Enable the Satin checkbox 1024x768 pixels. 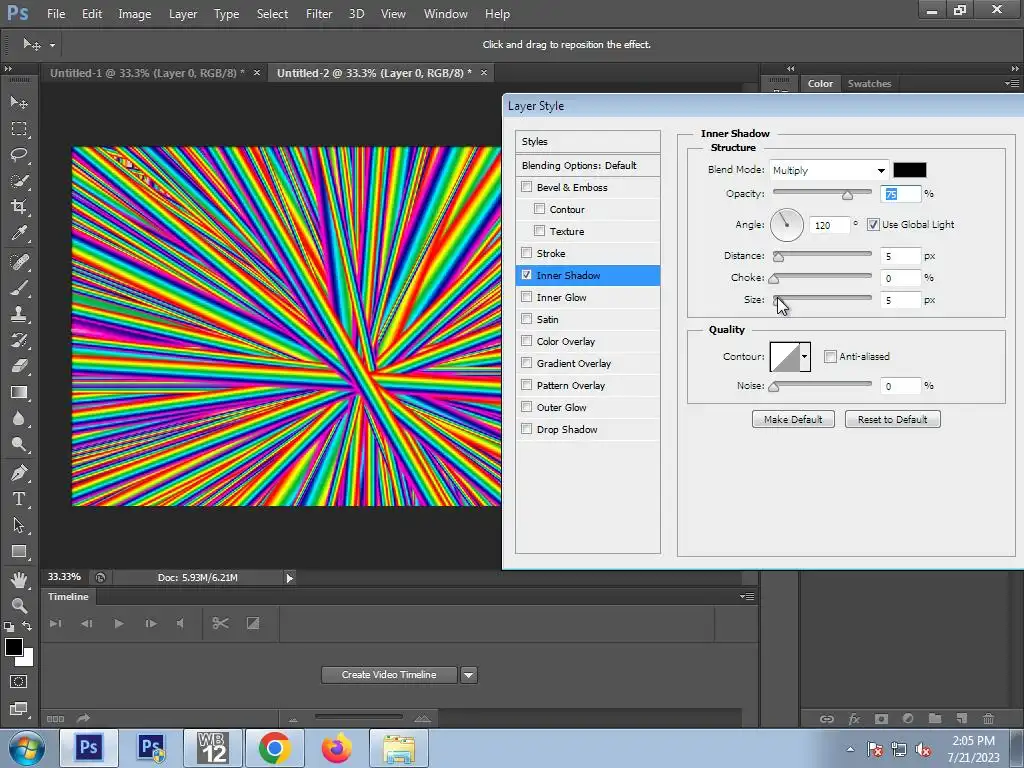(x=526, y=319)
